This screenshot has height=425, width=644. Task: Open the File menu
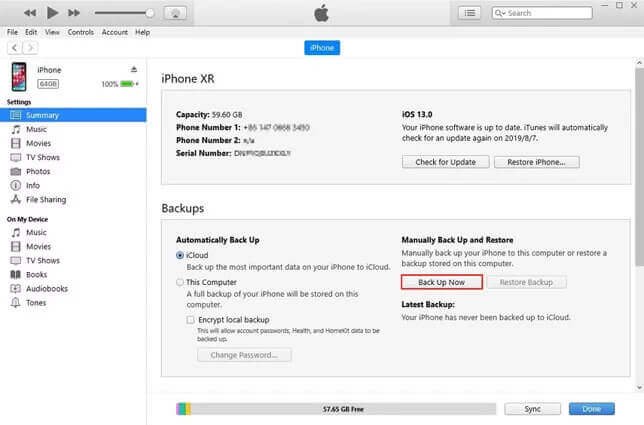12,32
